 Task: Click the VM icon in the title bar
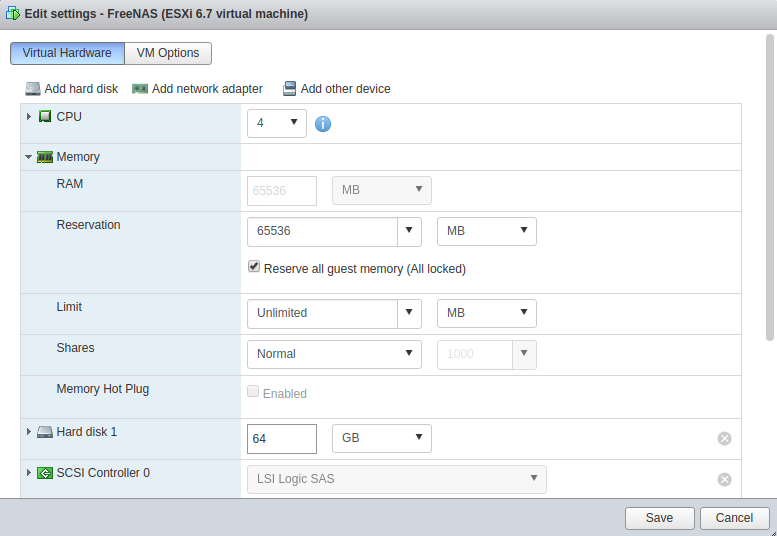pos(13,13)
